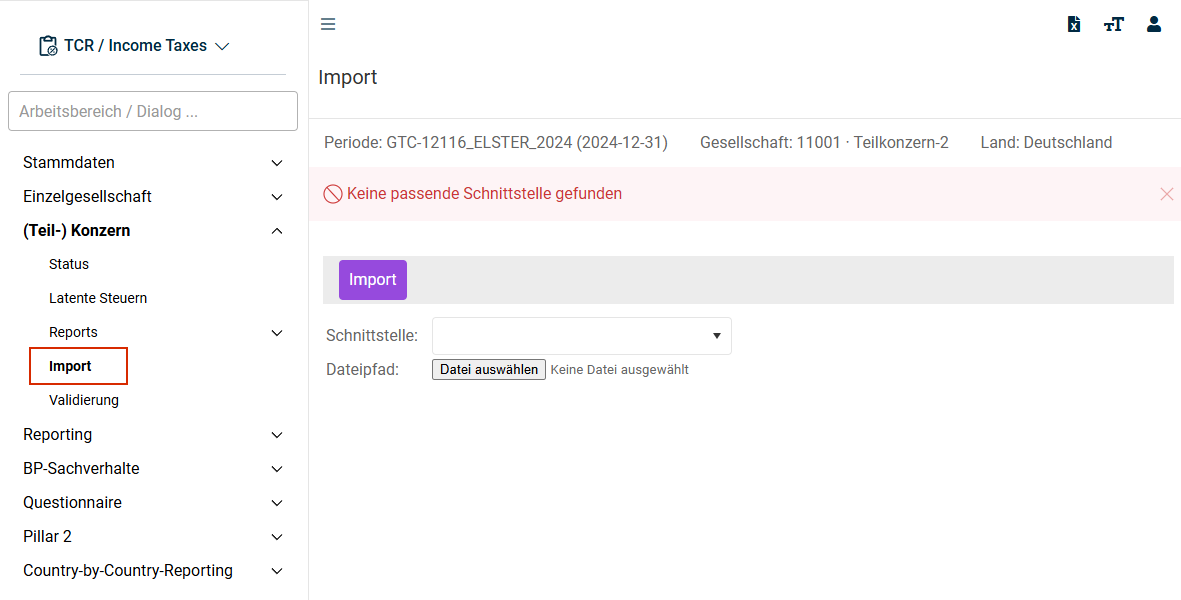Viewport: 1181px width, 600px height.
Task: Expand Country-by-Country-Reporting section
Action: [x=153, y=571]
